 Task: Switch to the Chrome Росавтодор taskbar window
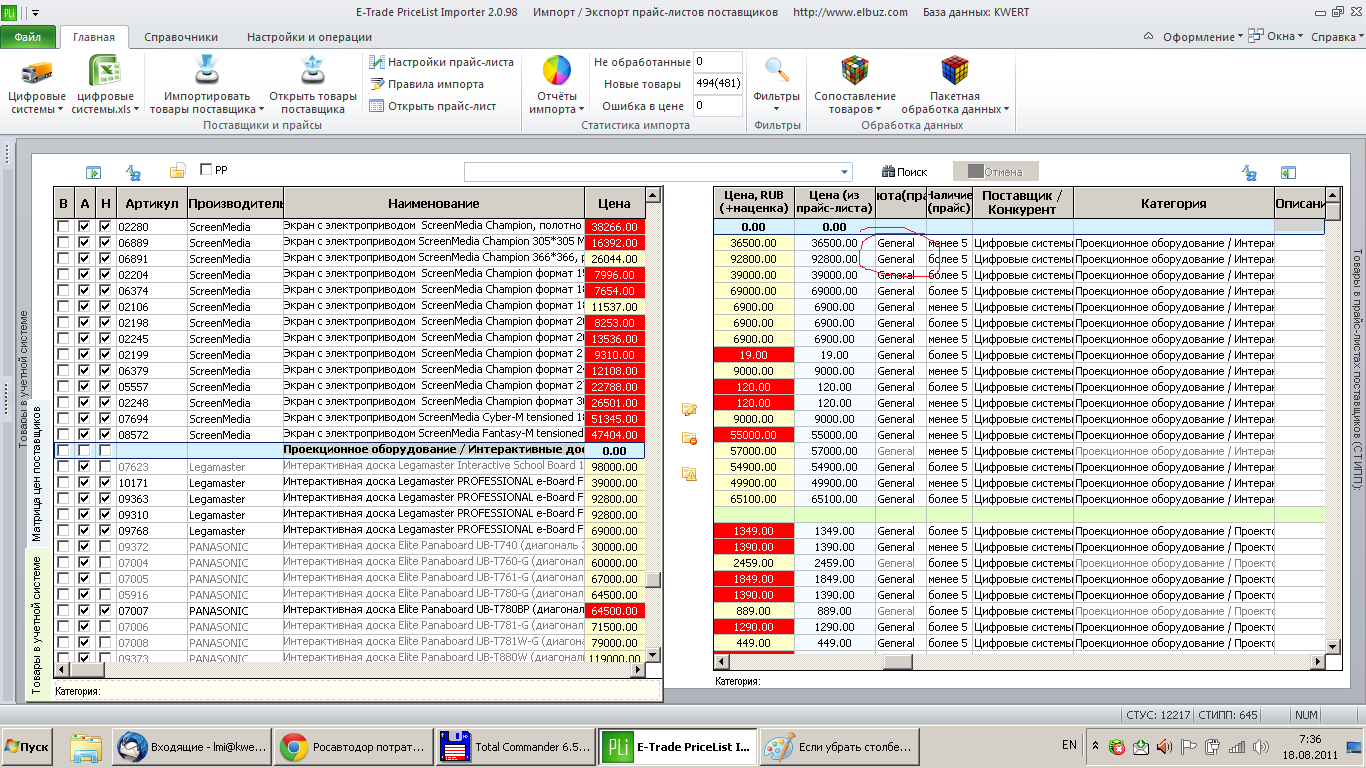point(352,746)
